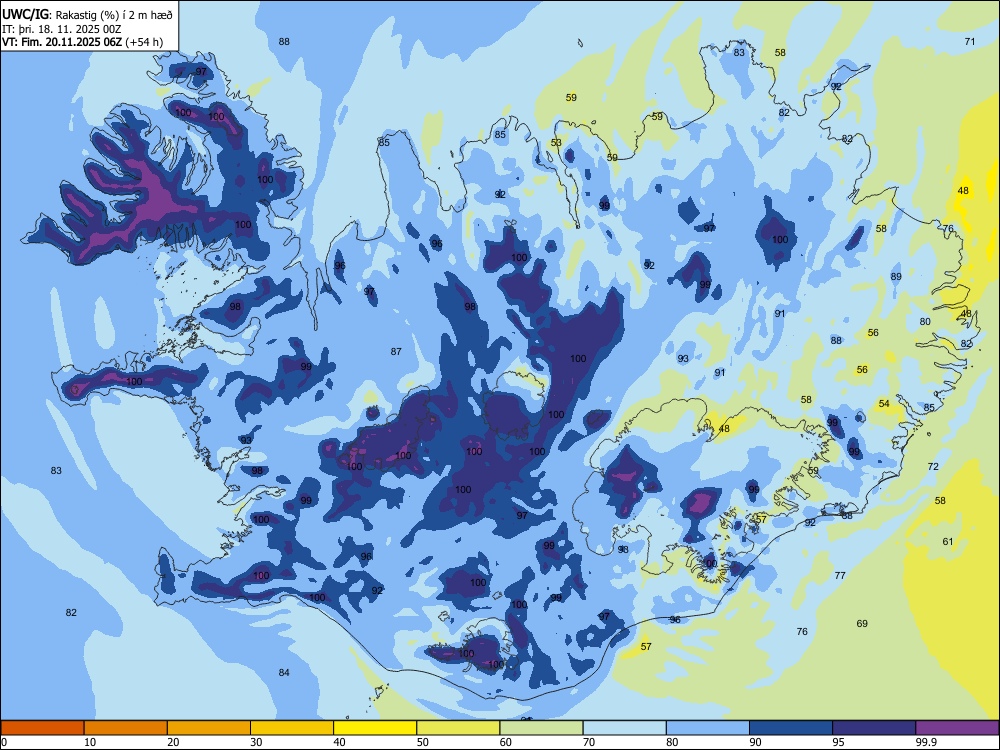Viewport: 1000px width, 750px height.
Task: Click the legend tick label '99.9'
Action: point(926,742)
